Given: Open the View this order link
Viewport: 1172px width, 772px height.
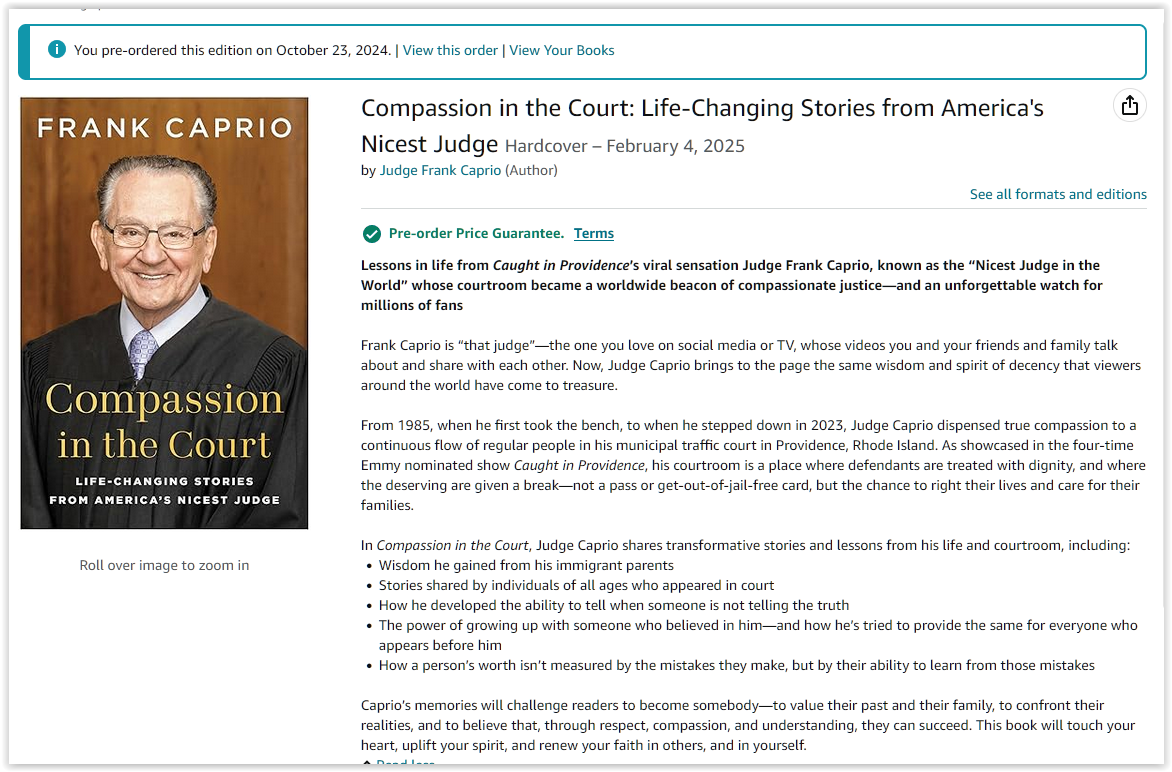Looking at the screenshot, I should (x=450, y=50).
